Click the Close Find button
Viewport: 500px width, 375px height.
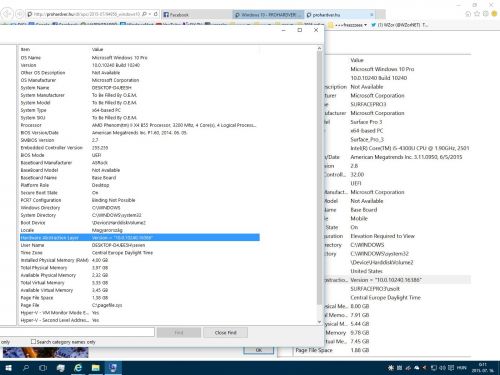[x=225, y=332]
